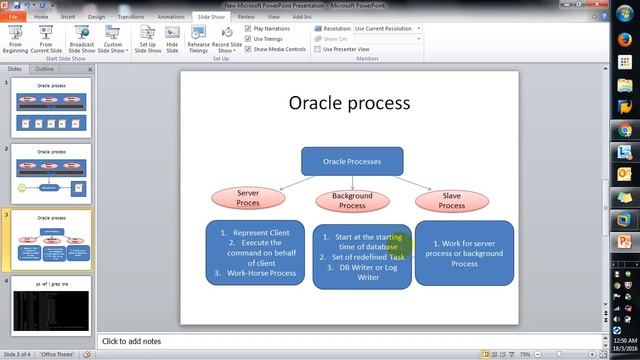Click the Work for server process box
Image resolution: width=640 pixels, height=360 pixels.
[464, 253]
